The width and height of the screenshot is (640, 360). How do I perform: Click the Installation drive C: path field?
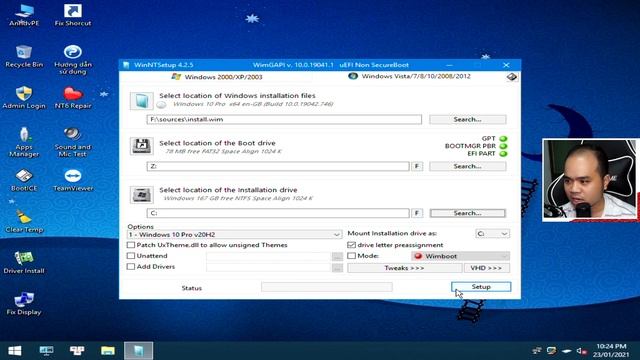click(x=278, y=213)
